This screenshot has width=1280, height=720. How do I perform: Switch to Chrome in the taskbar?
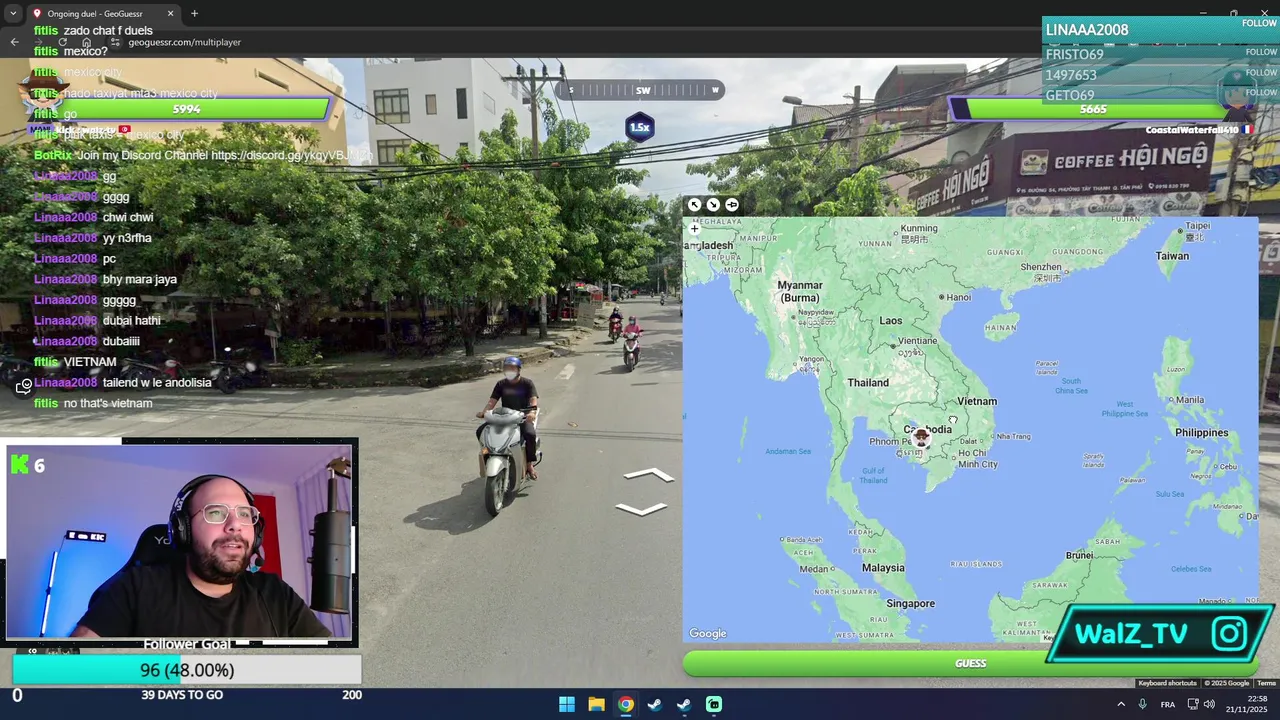625,704
